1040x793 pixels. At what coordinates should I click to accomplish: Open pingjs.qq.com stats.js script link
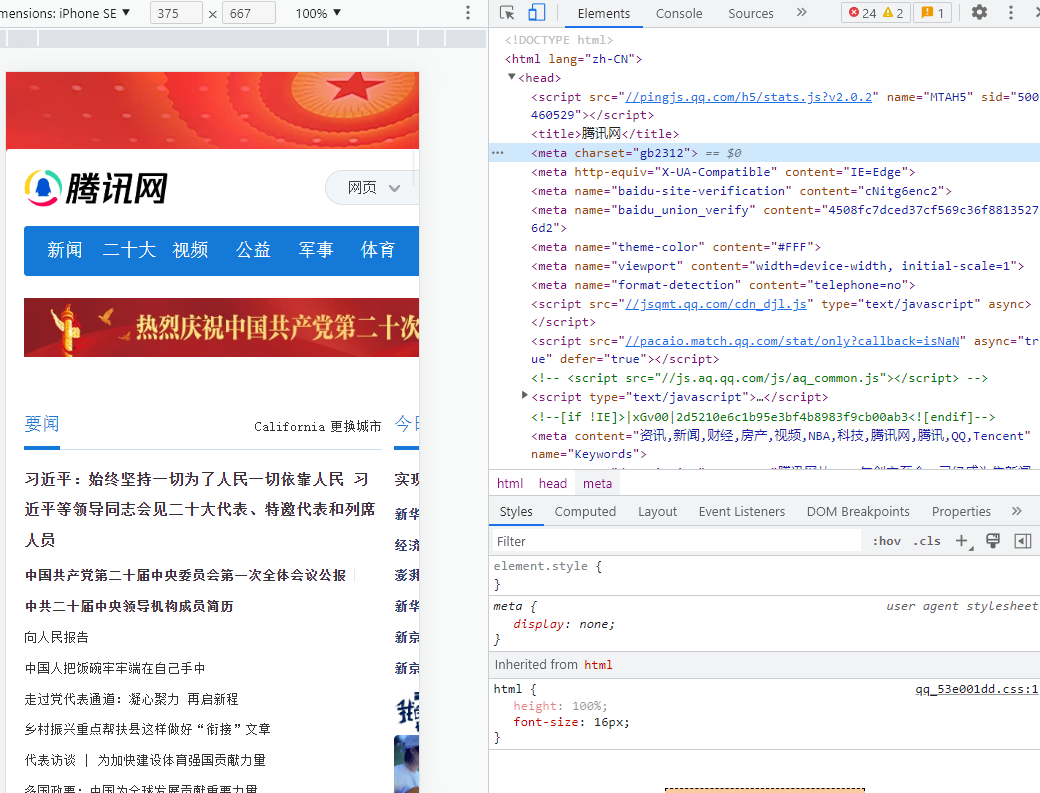coord(748,97)
